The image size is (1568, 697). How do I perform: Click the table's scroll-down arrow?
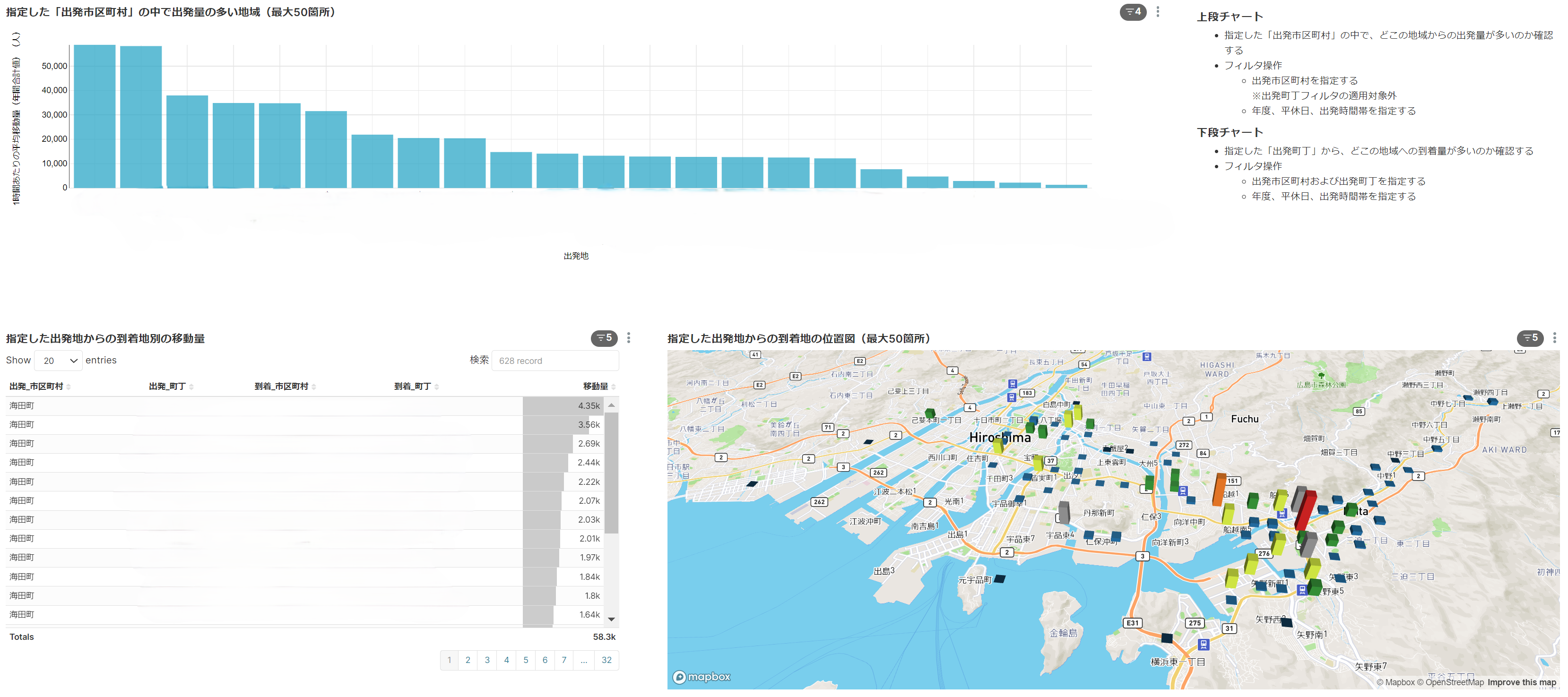(612, 619)
